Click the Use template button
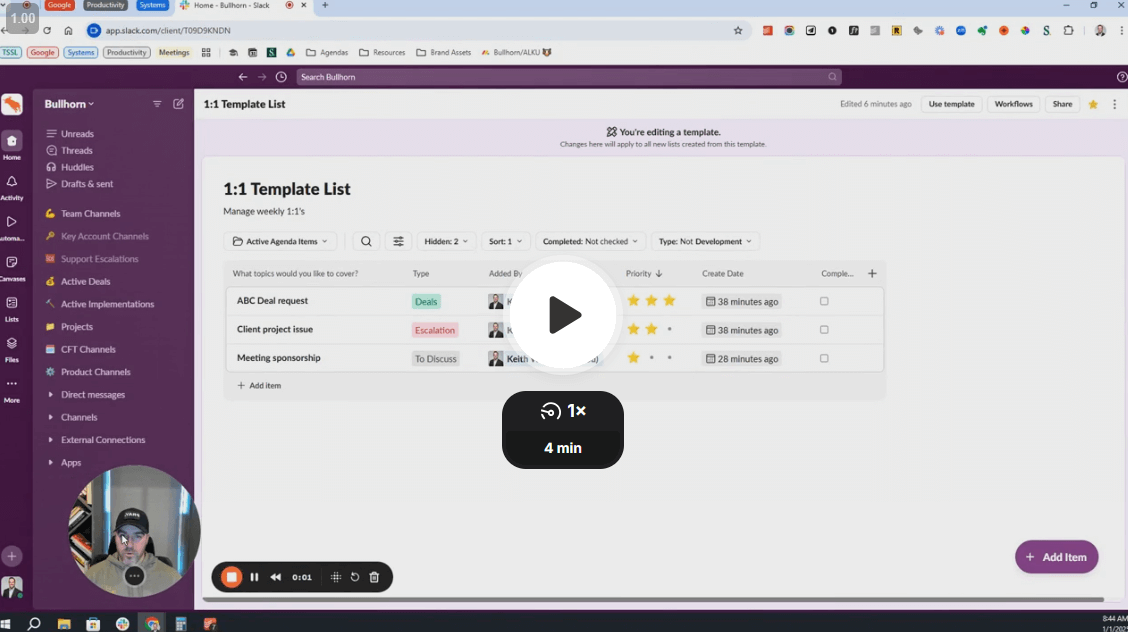The height and width of the screenshot is (632, 1128). coord(951,104)
